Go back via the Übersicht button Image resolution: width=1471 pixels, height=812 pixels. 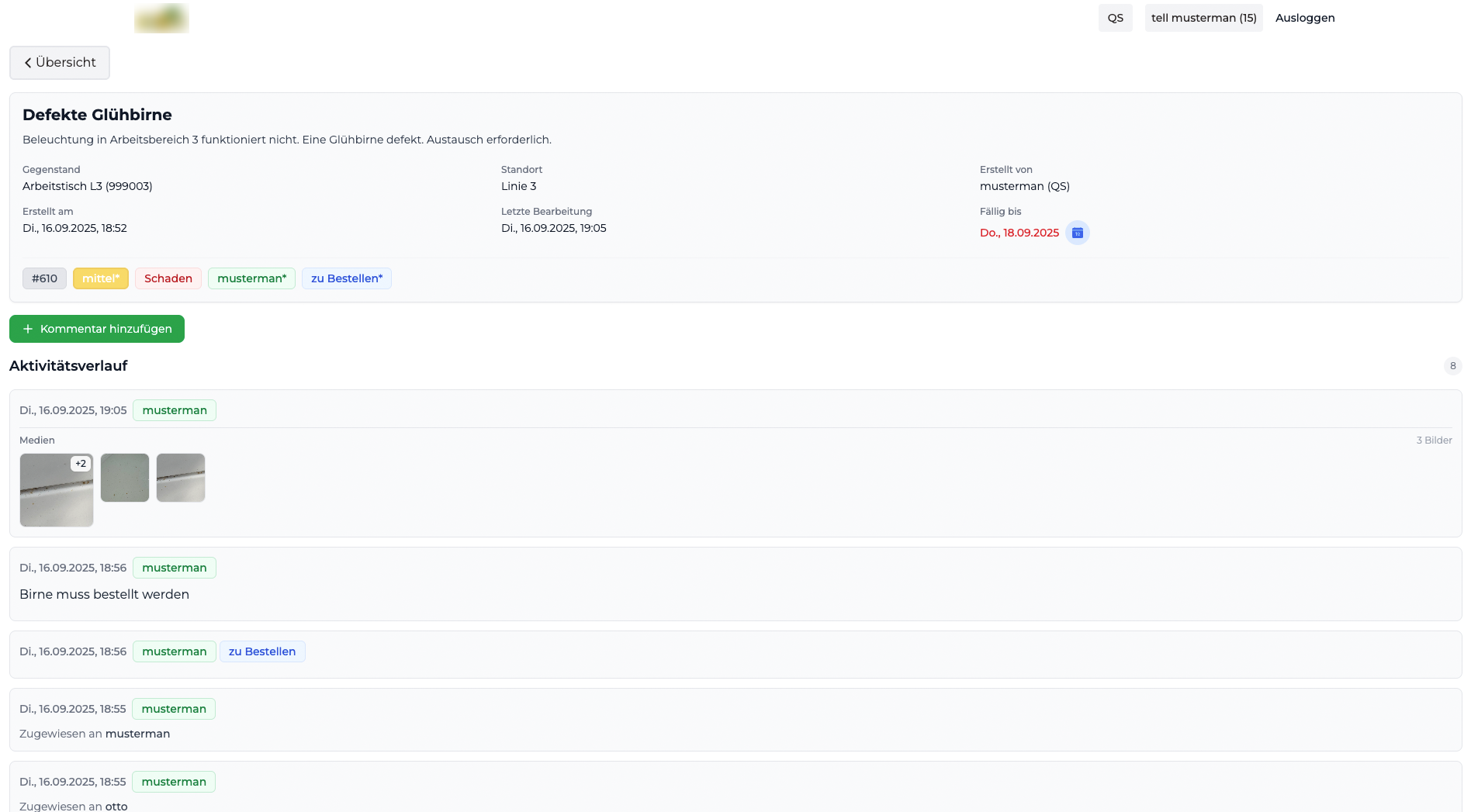(60, 63)
